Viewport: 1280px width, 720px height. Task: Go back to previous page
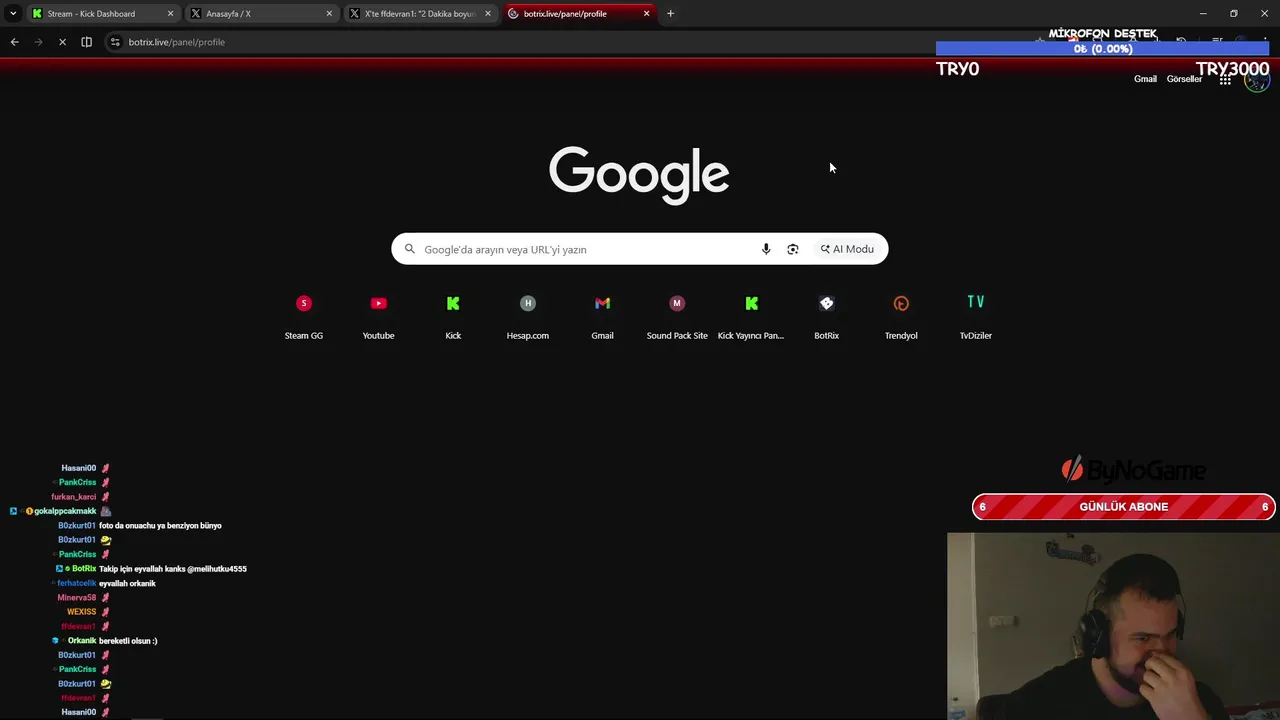[14, 42]
